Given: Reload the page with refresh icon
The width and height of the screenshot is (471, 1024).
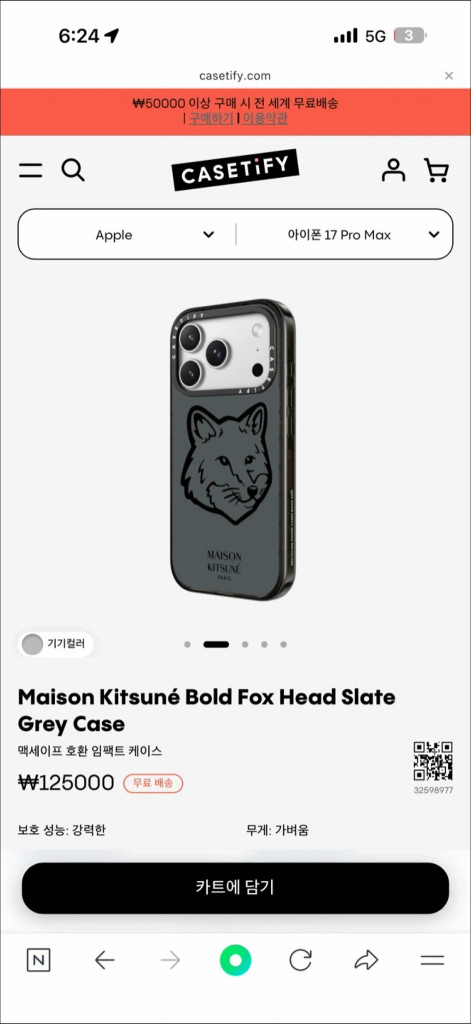Looking at the screenshot, I should (x=300, y=960).
